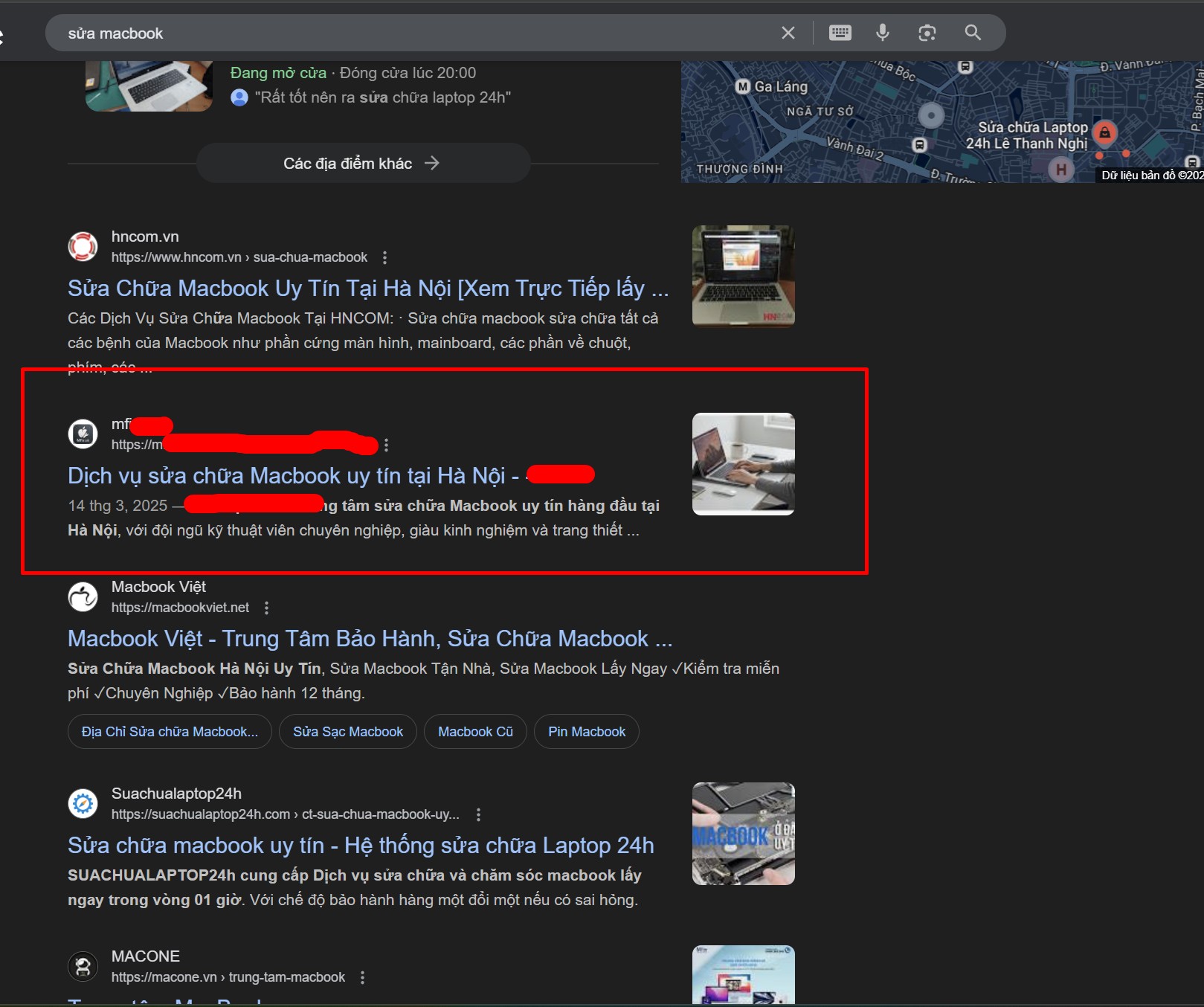1204x1007 pixels.
Task: Click the hncom.vn site favicon
Action: (x=83, y=246)
